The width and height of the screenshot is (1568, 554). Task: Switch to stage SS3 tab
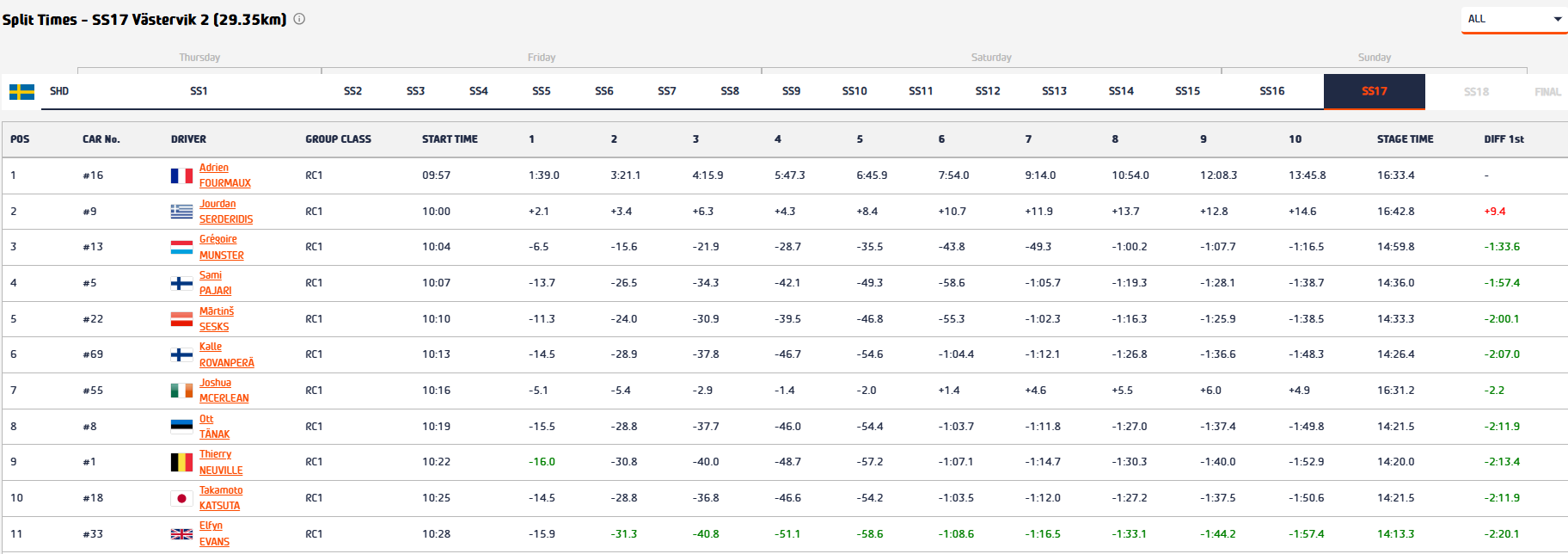click(415, 91)
